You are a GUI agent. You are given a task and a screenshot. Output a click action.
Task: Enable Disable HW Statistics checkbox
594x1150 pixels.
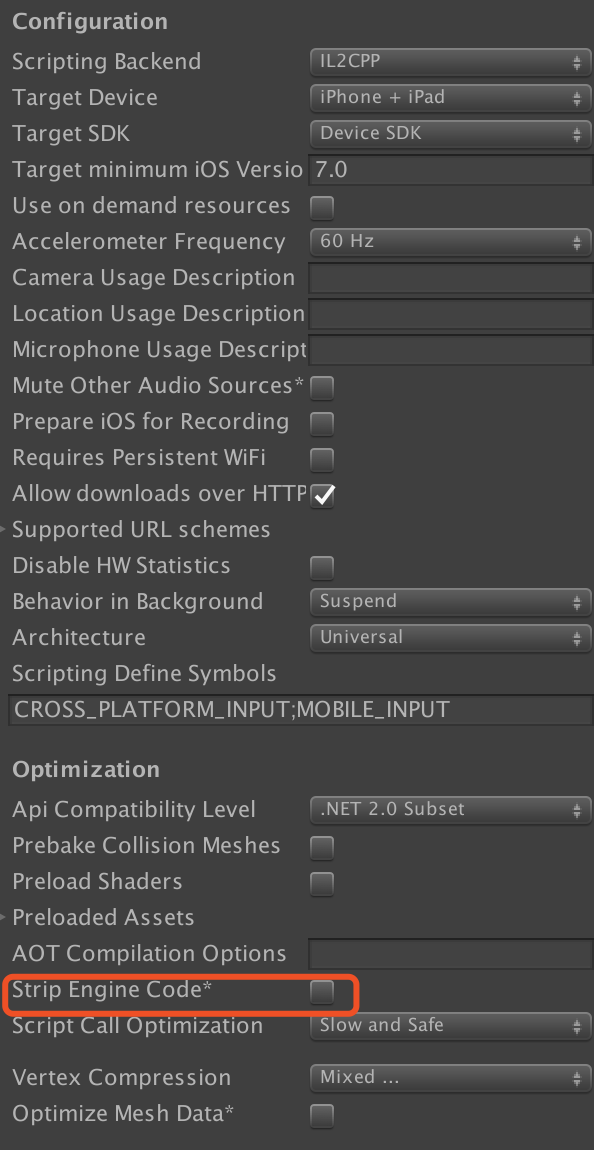322,567
